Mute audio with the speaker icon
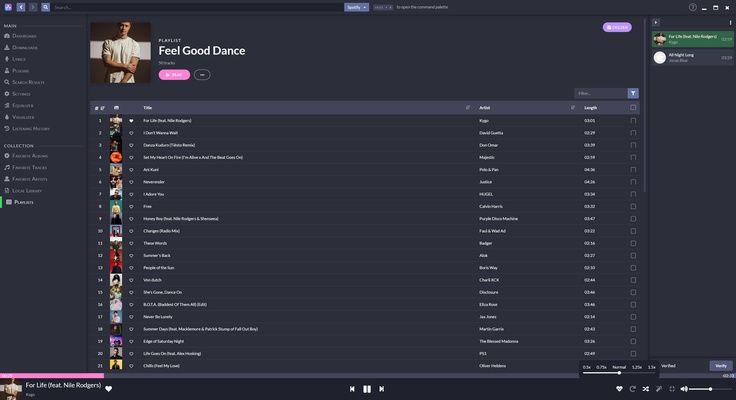Viewport: 736px width, 400px height. pyautogui.click(x=684, y=389)
